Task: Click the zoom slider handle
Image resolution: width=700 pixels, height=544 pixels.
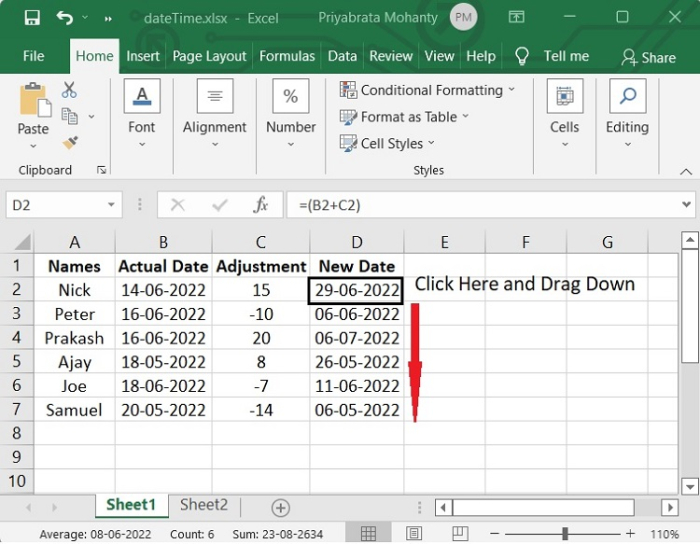Action: pyautogui.click(x=565, y=534)
